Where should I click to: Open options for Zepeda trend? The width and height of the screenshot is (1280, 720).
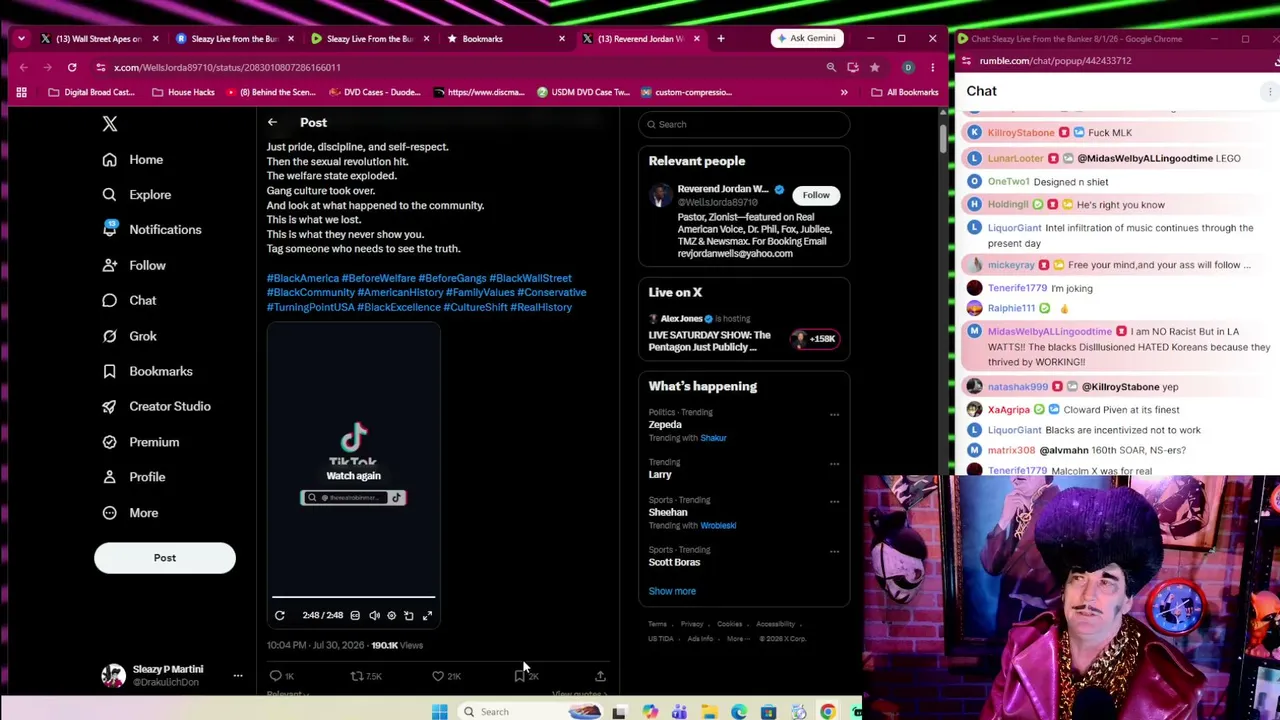tap(834, 414)
